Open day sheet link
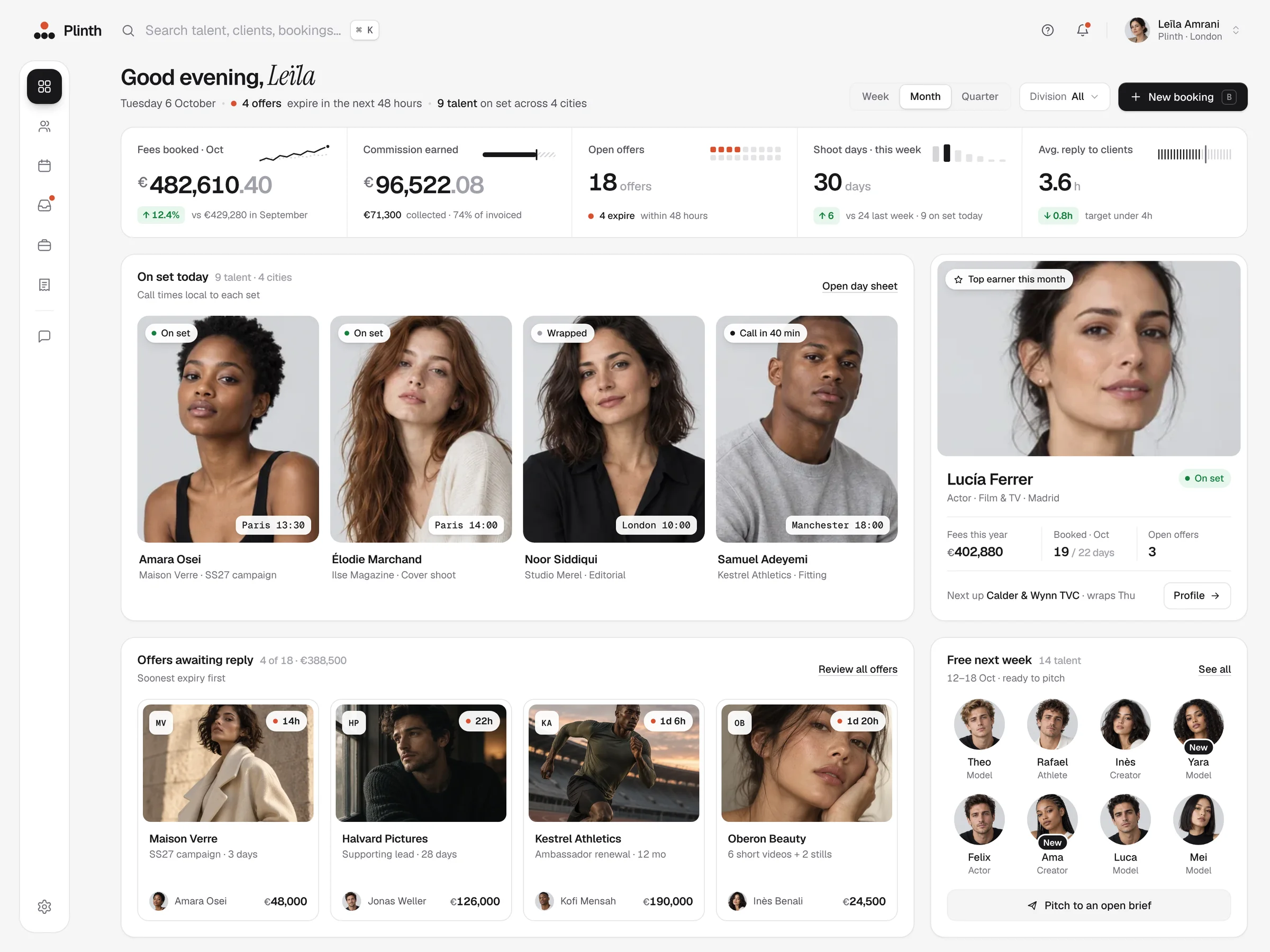This screenshot has height=952, width=1270. (859, 286)
